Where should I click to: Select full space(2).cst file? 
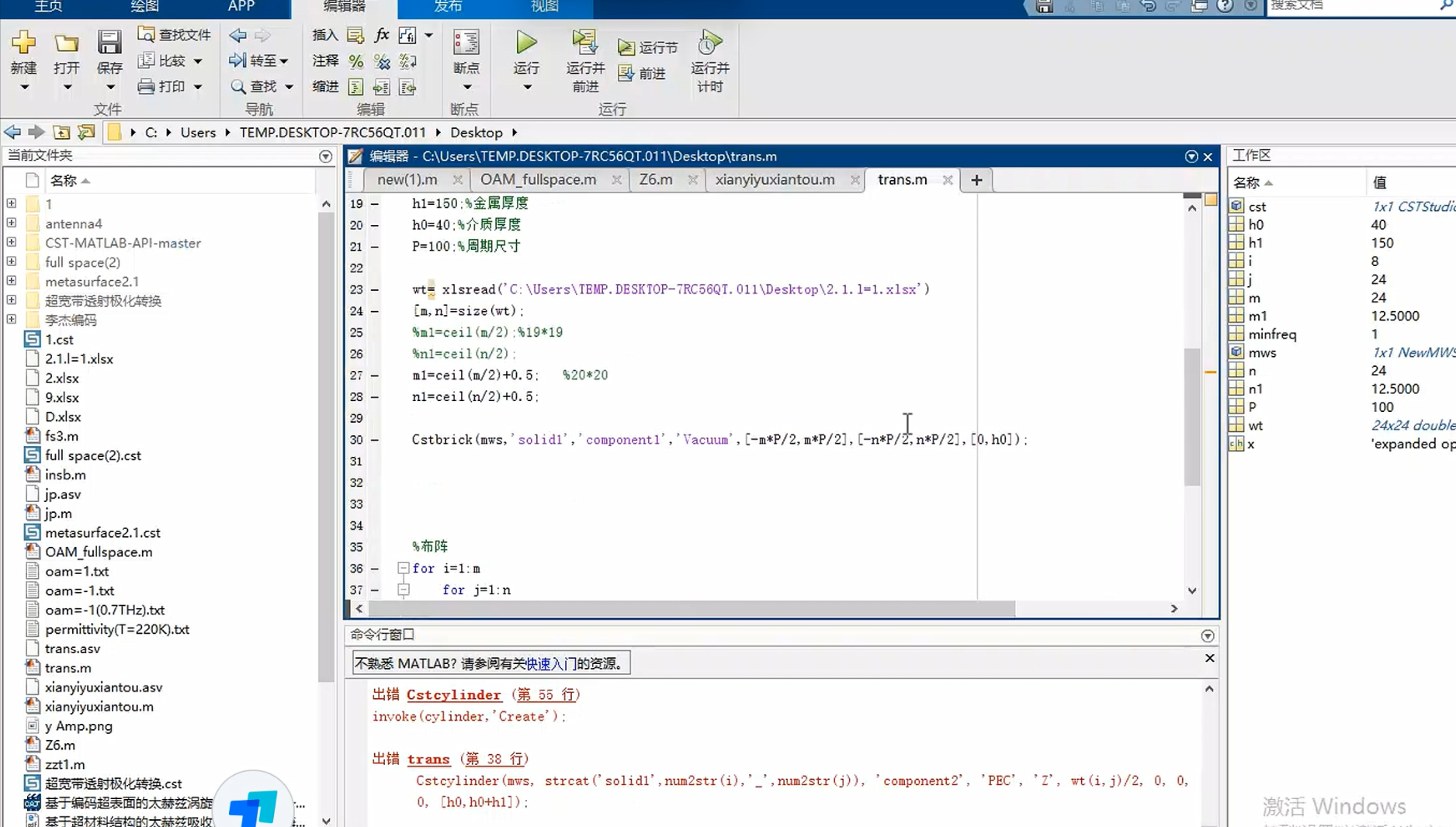pyautogui.click(x=93, y=455)
